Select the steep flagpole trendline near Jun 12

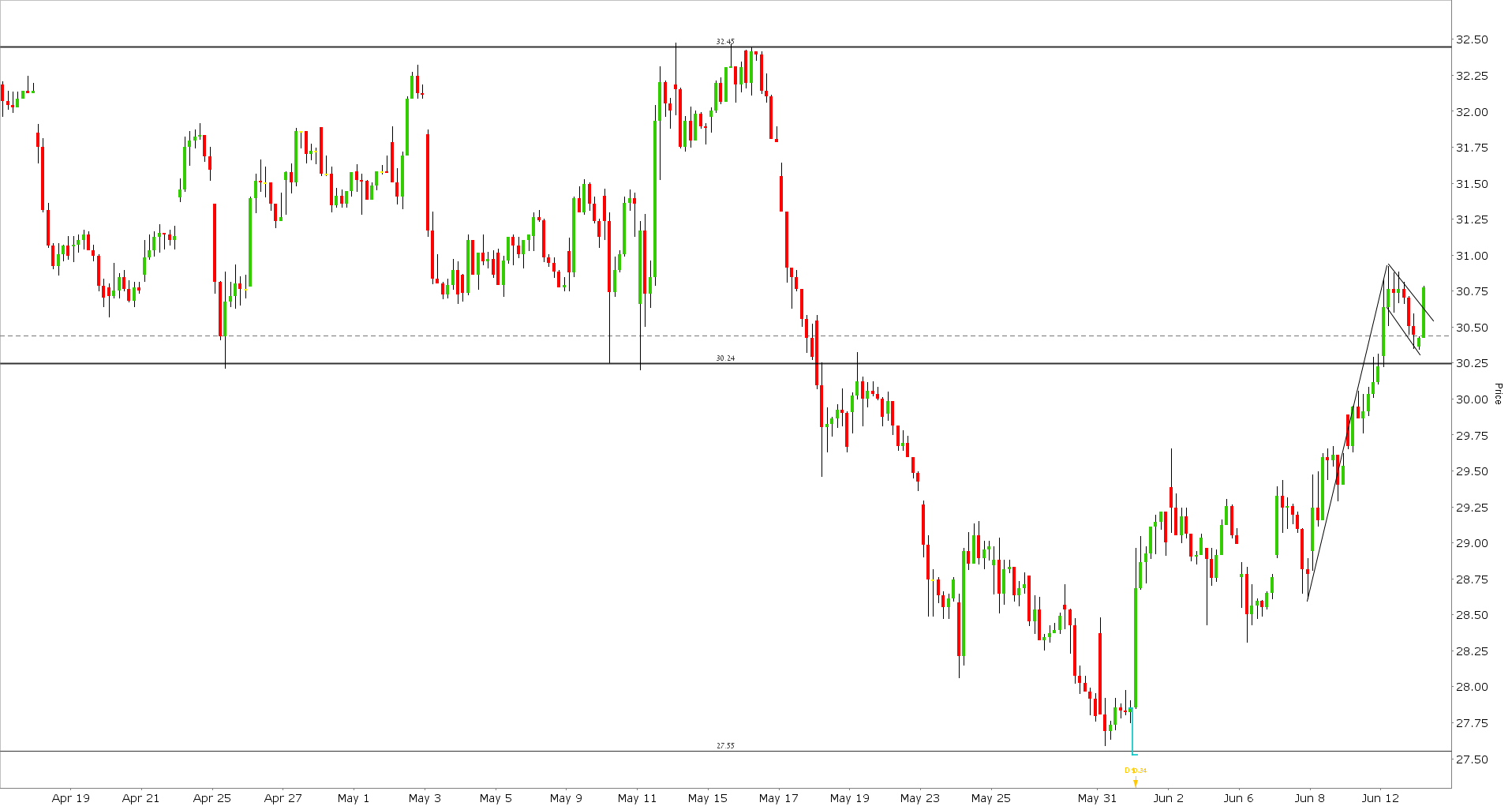(x=1348, y=433)
